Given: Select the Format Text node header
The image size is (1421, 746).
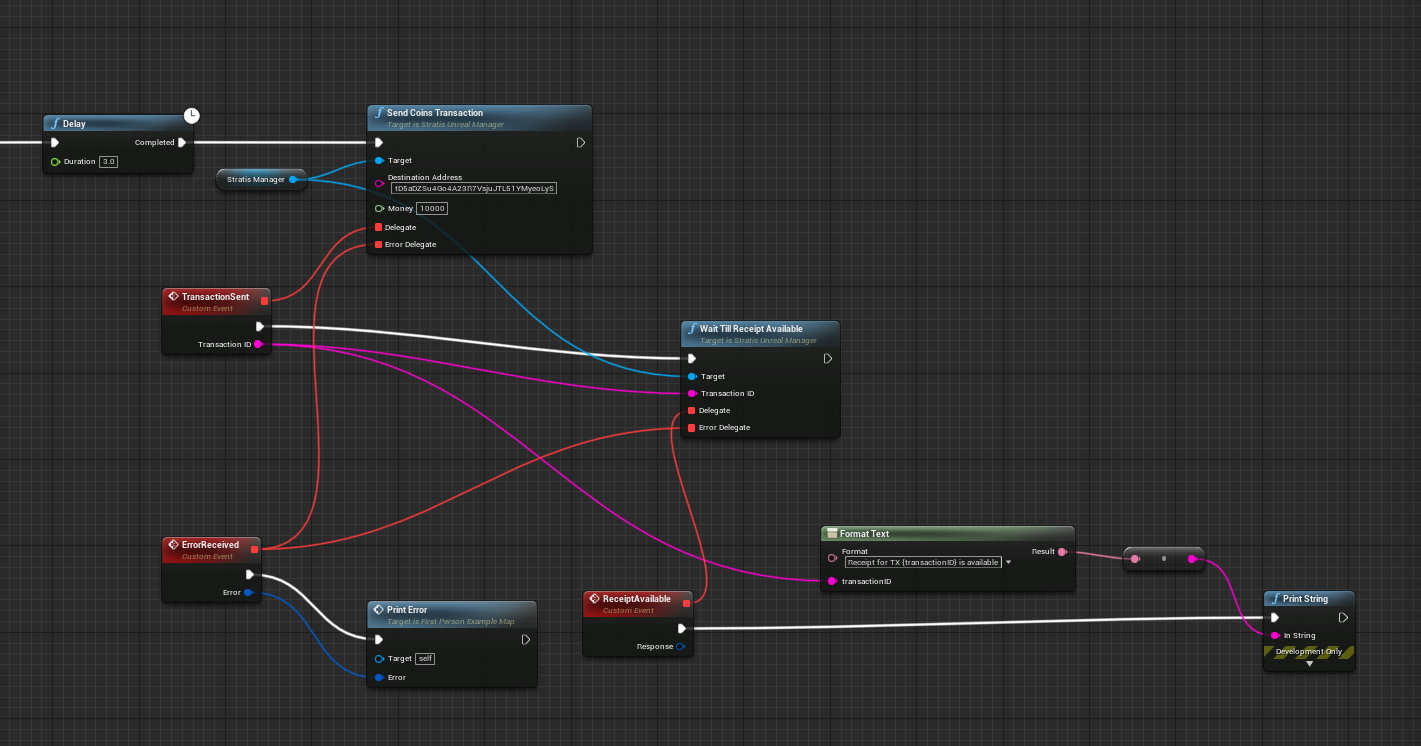Looking at the screenshot, I should (x=948, y=534).
